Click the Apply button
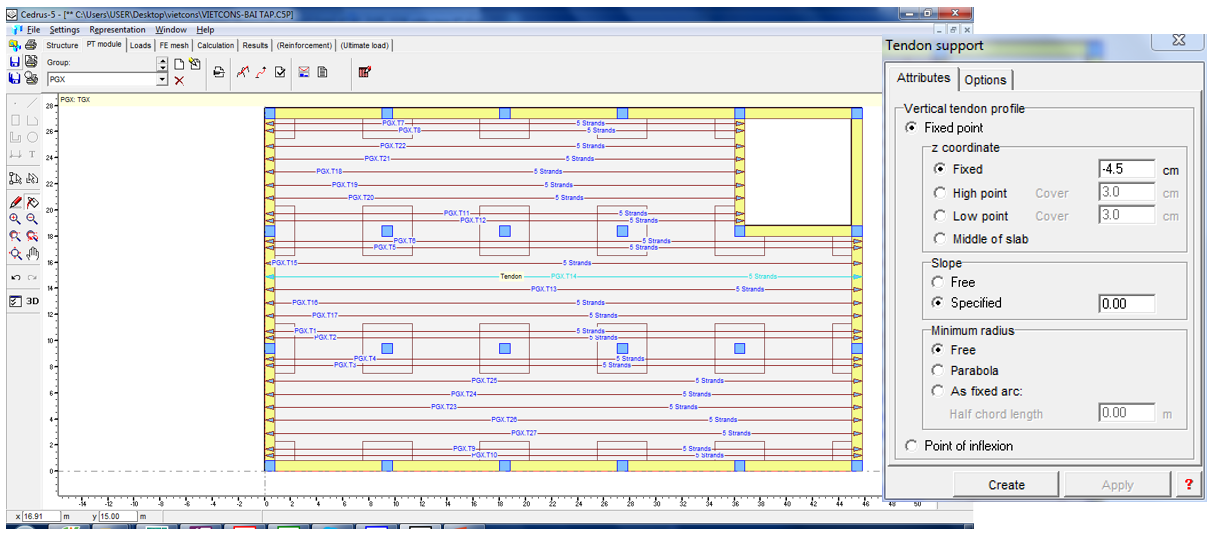This screenshot has width=1213, height=534. coord(1117,485)
